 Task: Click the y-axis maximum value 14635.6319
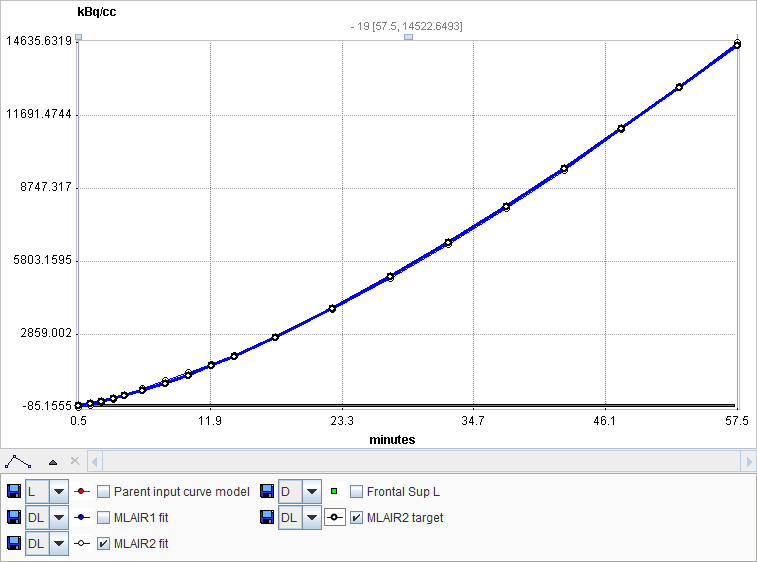pos(39,41)
